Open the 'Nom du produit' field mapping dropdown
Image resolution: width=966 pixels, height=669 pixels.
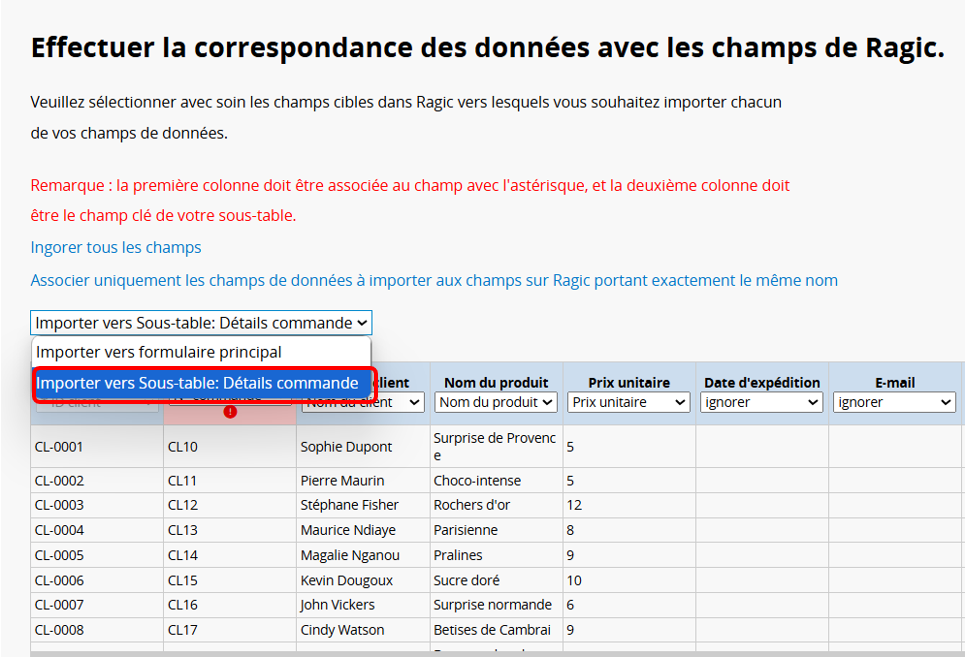[496, 402]
